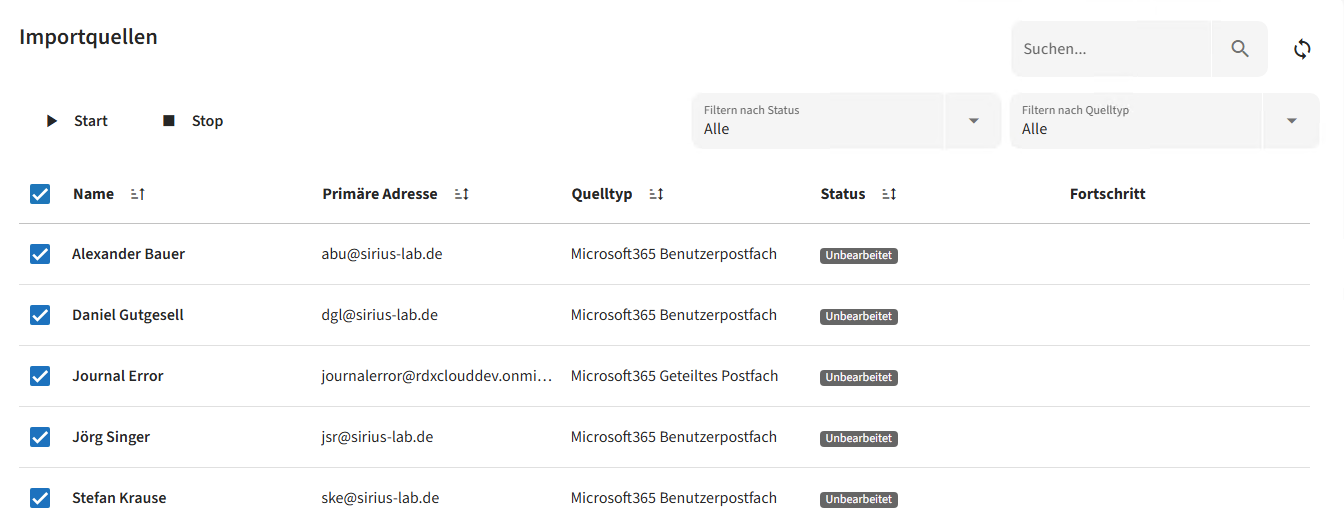
Task: Click Microsoft365 Geteiltes Postfach cell
Action: pyautogui.click(x=674, y=376)
